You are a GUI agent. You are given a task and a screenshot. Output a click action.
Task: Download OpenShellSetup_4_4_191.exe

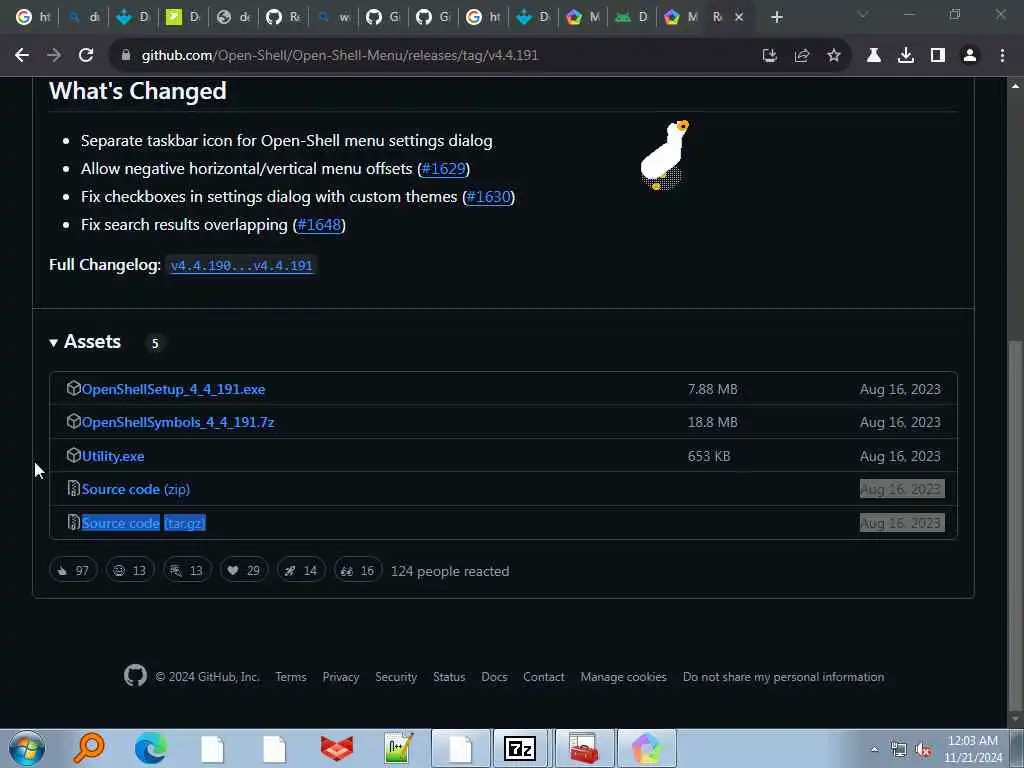(173, 389)
